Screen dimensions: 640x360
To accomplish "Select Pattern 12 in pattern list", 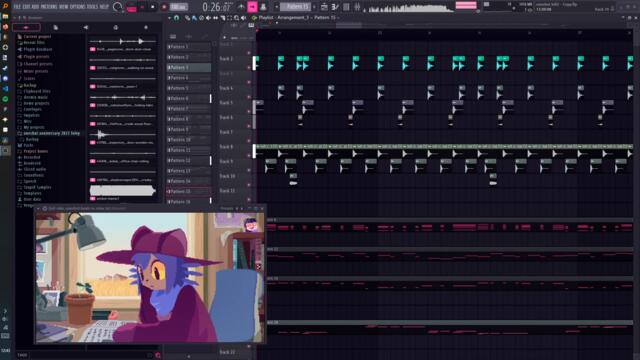I will (189, 160).
